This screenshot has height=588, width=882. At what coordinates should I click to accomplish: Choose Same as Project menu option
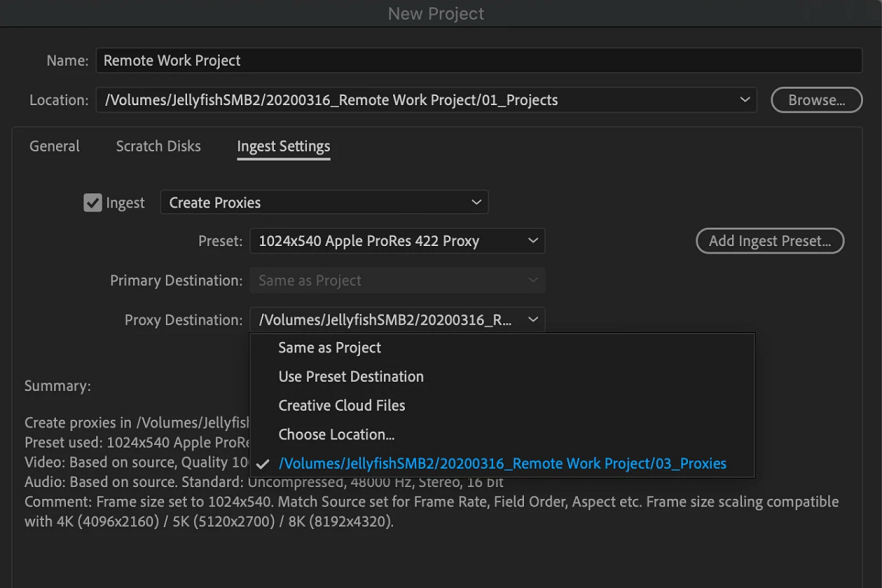pyautogui.click(x=330, y=348)
